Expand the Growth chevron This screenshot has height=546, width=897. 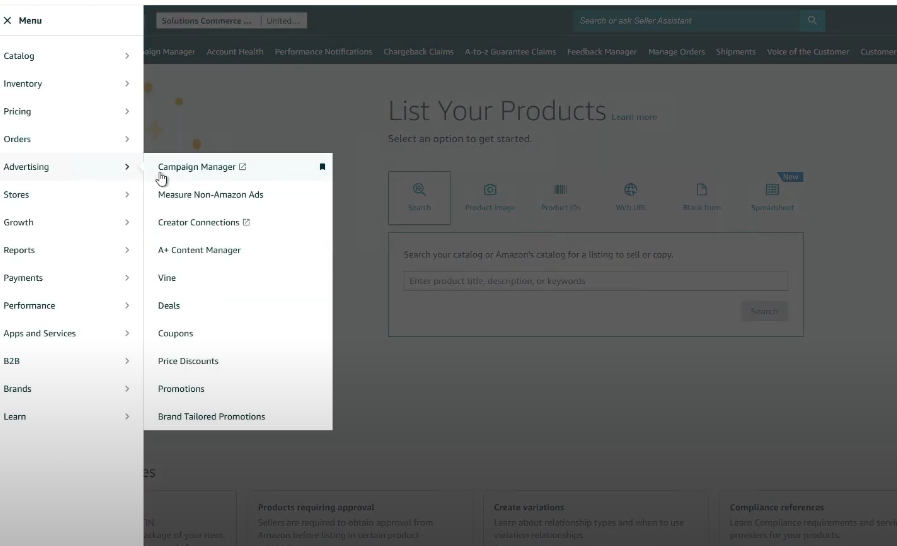[127, 222]
